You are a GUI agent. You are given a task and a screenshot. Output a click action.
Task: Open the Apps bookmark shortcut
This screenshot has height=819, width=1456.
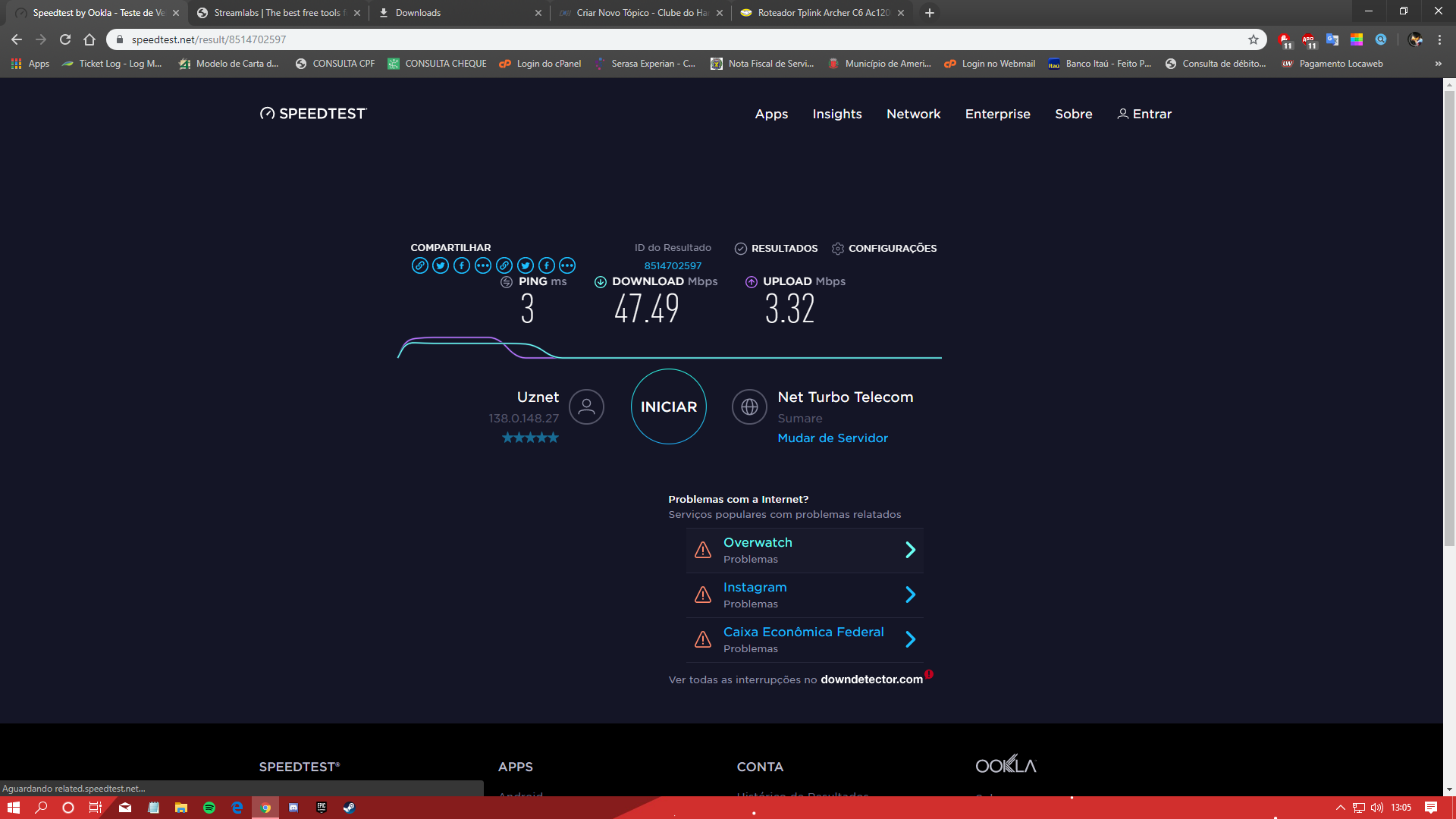click(x=30, y=64)
